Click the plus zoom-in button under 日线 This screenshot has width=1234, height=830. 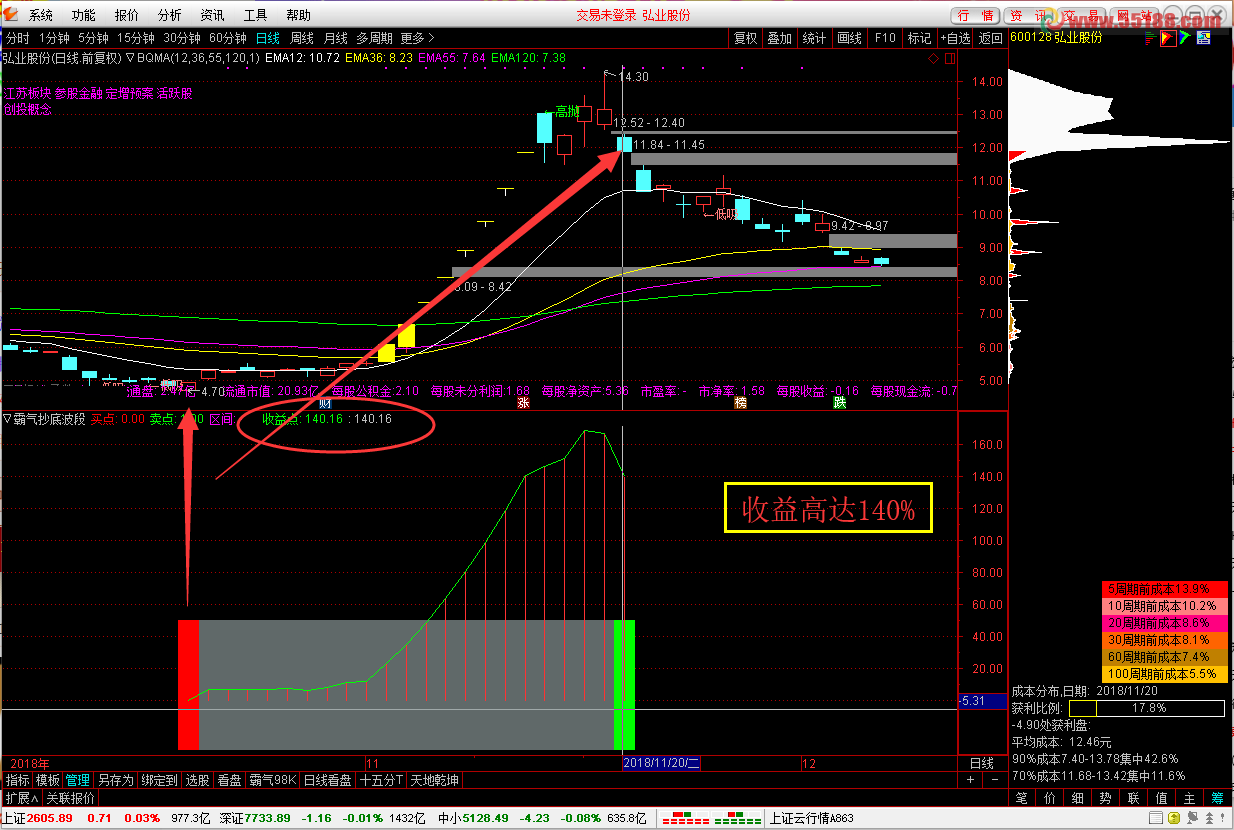tap(970, 780)
